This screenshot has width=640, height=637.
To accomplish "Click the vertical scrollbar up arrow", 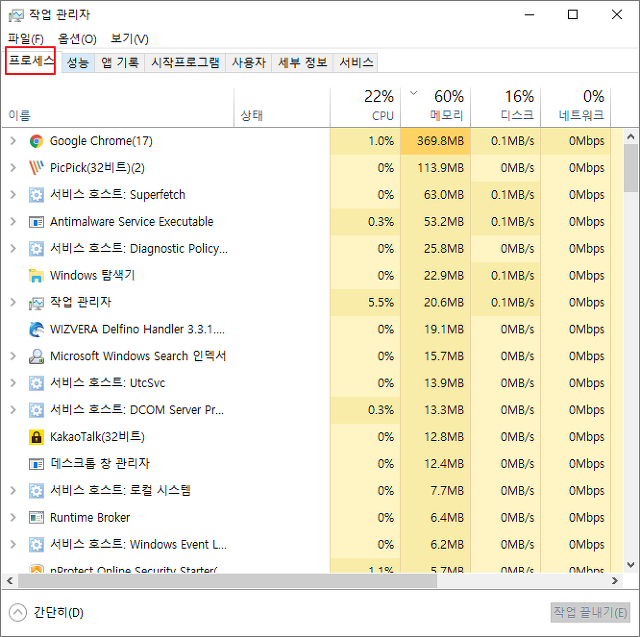I will point(631,137).
